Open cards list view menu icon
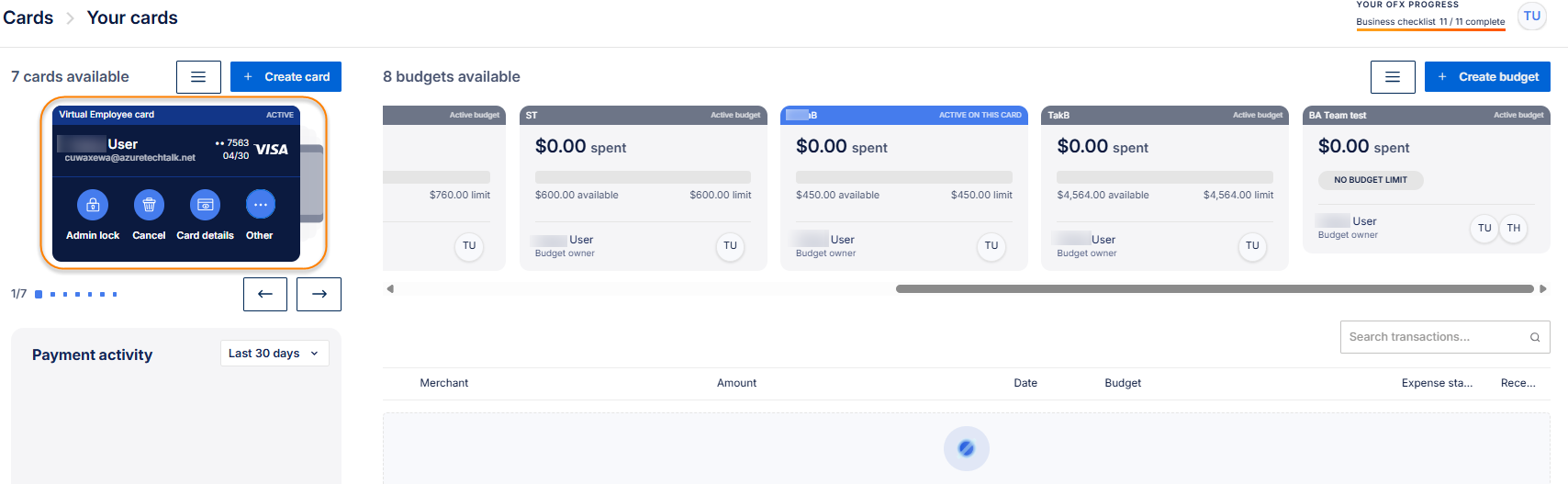 (198, 77)
